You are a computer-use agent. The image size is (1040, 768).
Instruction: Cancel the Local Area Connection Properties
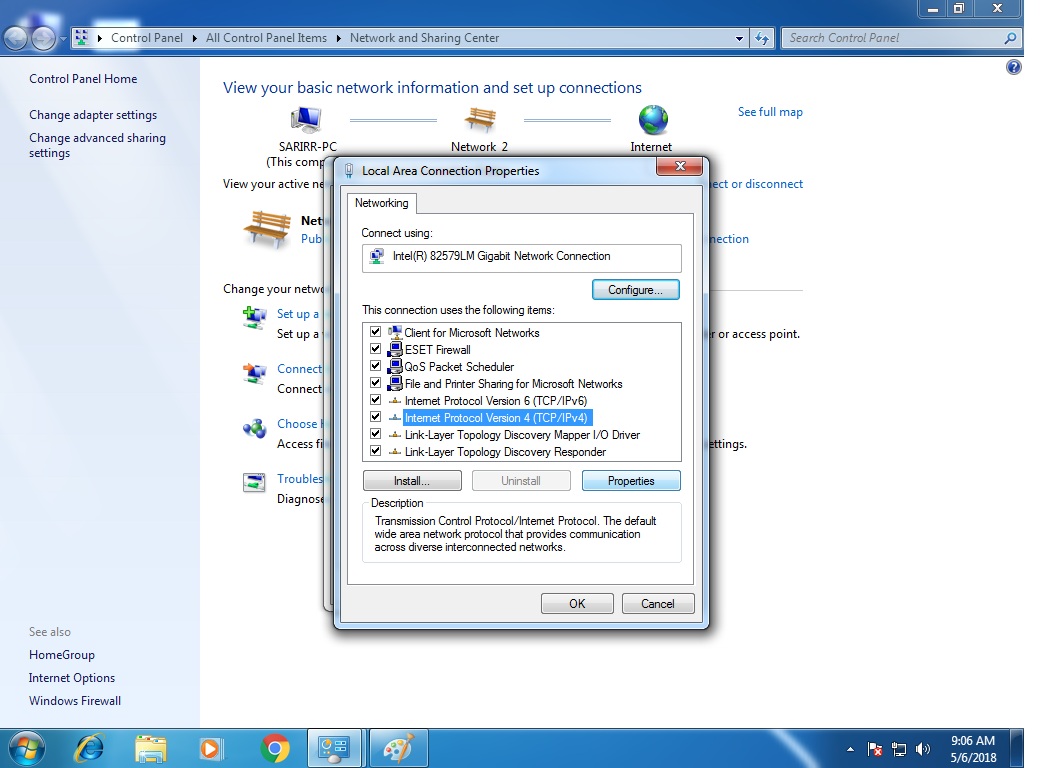pos(658,604)
